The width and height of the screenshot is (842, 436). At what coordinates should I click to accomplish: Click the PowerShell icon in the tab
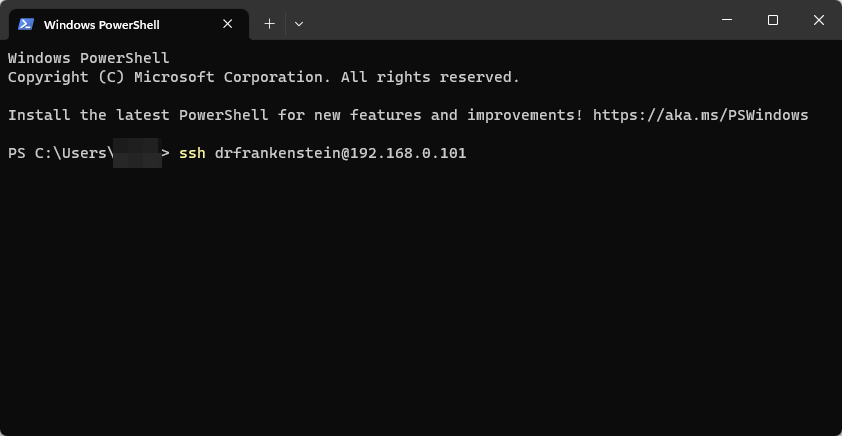click(x=26, y=24)
